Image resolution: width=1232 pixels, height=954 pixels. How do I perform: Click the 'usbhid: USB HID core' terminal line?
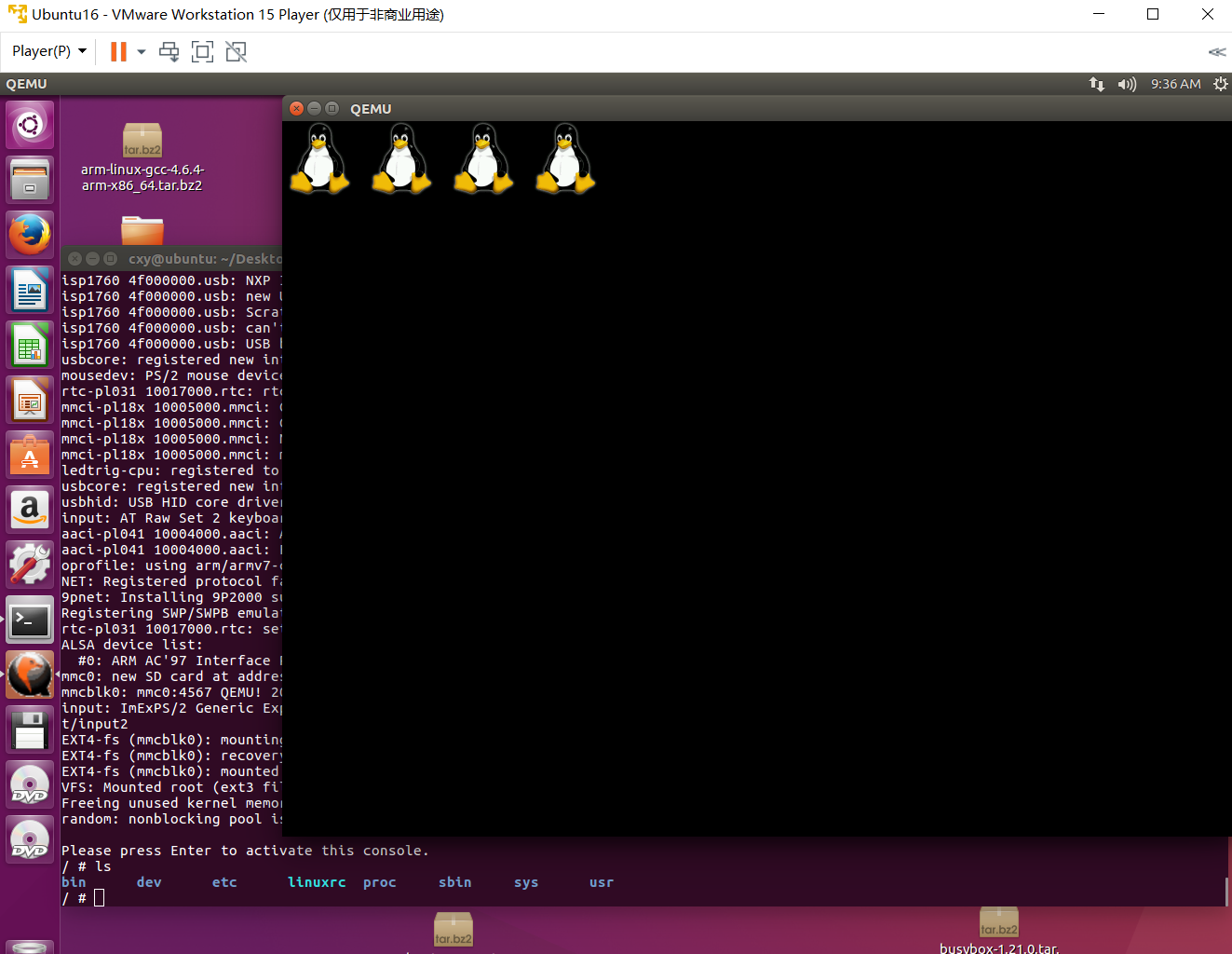coord(171,502)
